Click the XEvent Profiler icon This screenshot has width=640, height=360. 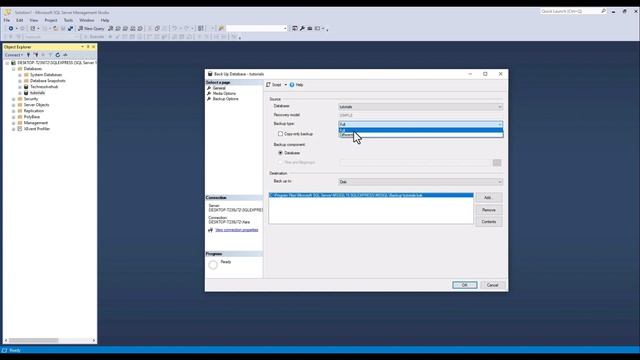[20, 129]
